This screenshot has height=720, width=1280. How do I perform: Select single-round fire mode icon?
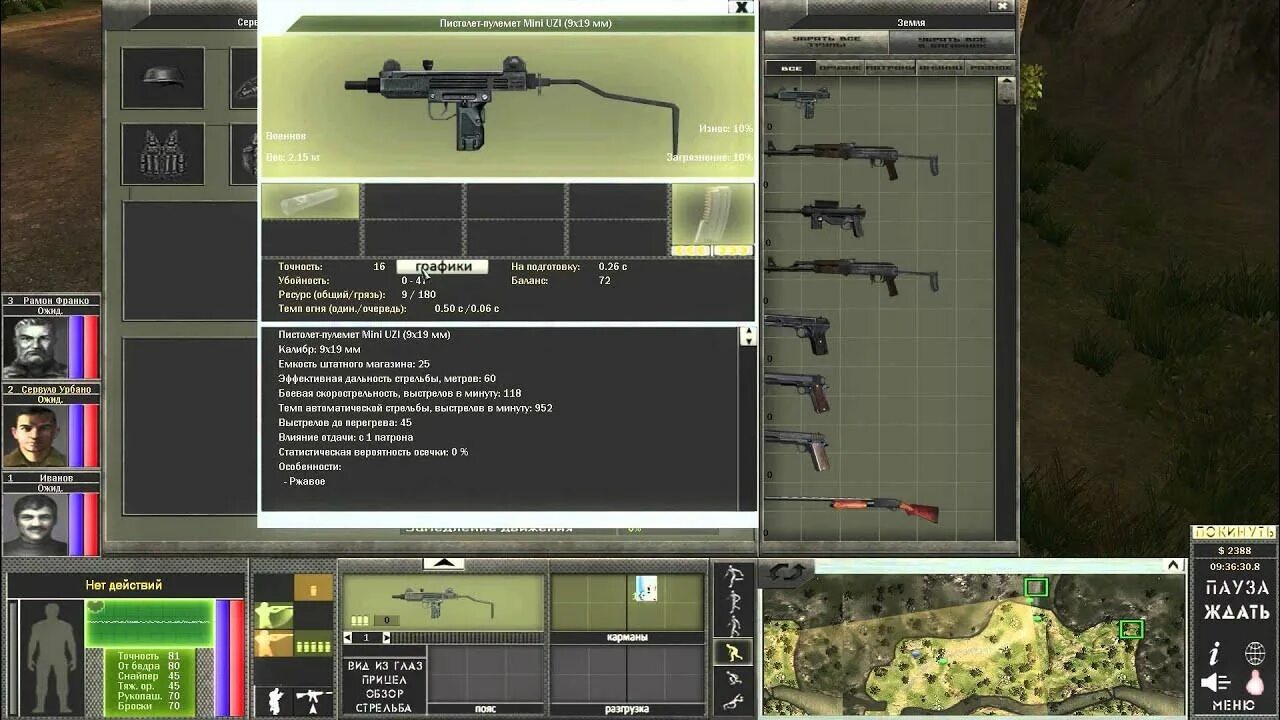[x=313, y=587]
